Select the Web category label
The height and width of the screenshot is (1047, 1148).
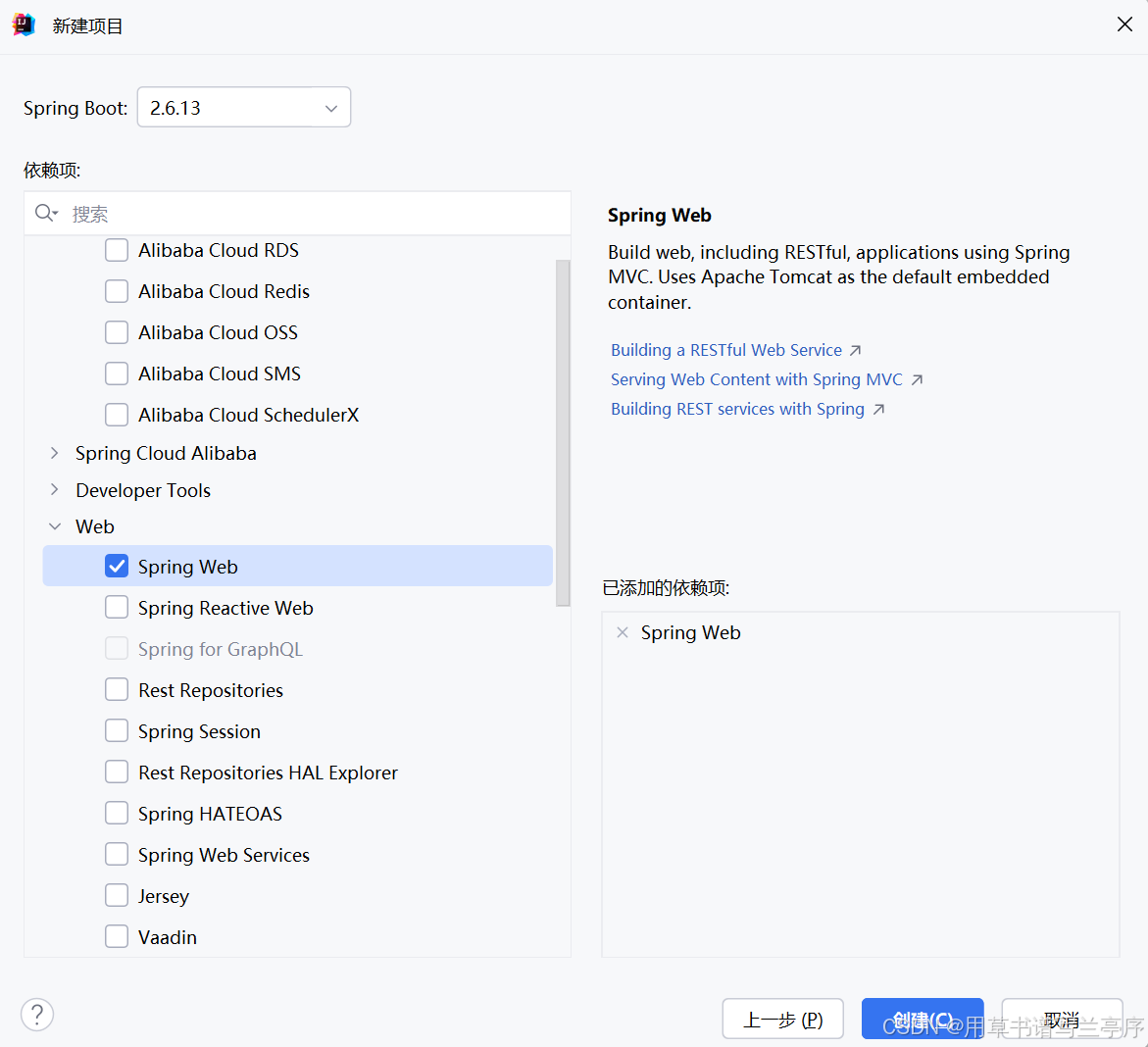94,526
